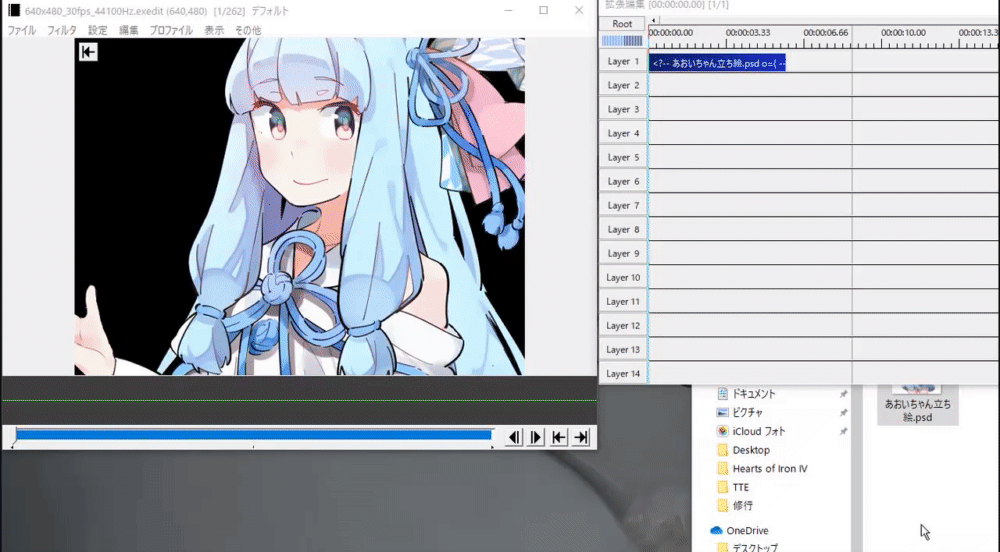
Task: Click the Layer 10 header
Action: click(622, 277)
